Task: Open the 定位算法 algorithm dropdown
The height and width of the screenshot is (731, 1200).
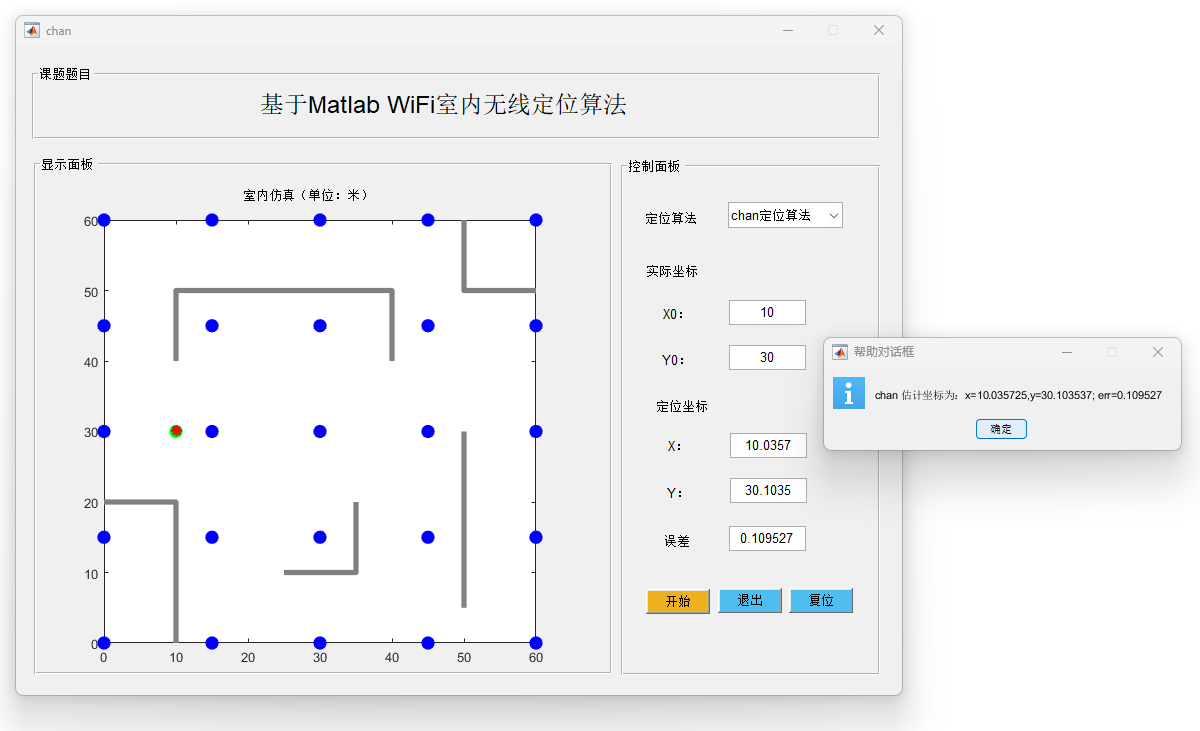Action: [x=785, y=215]
